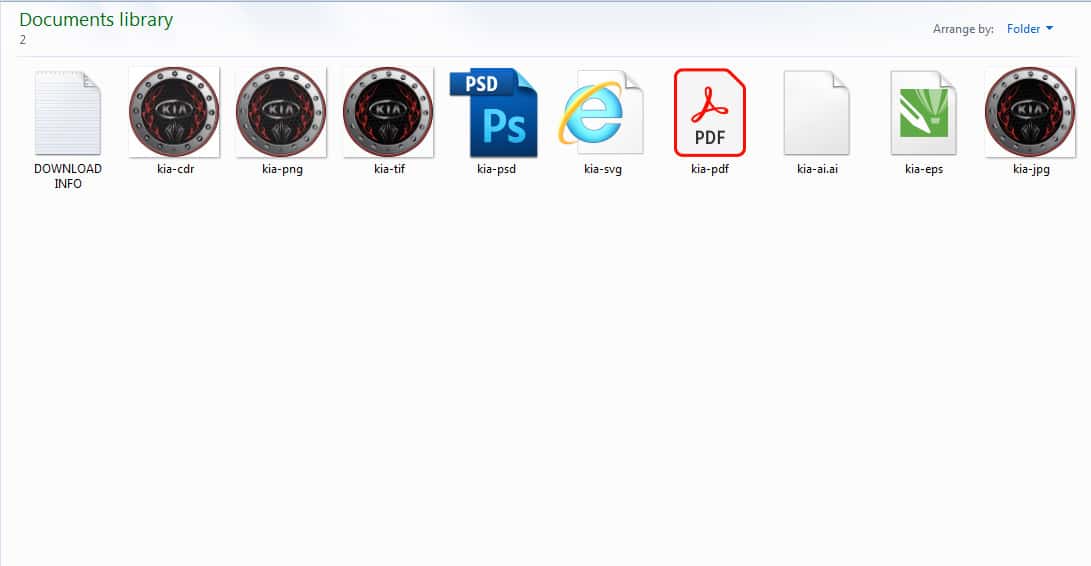
Task: Select the green CorelDRAW kia-eps icon
Action: coord(923,113)
